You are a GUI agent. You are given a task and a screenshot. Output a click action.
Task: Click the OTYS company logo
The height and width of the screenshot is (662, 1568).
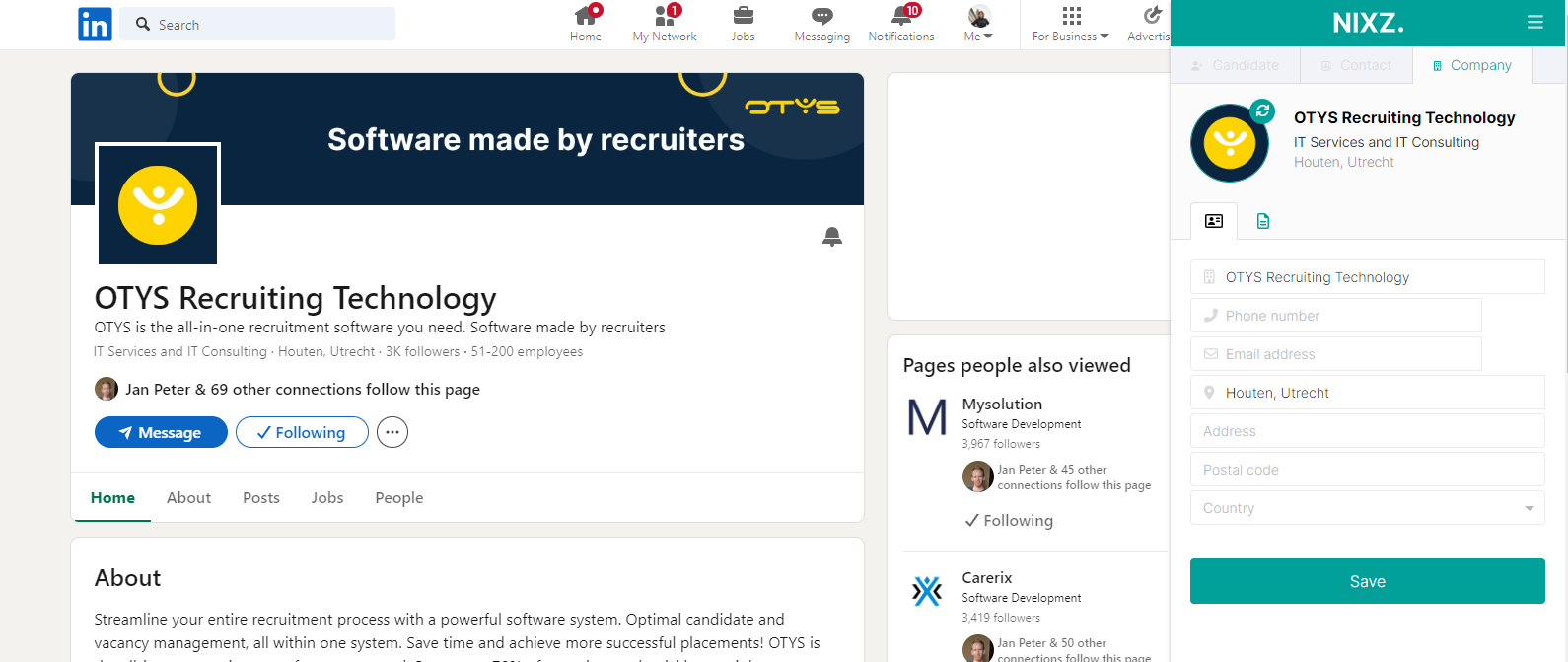(158, 204)
